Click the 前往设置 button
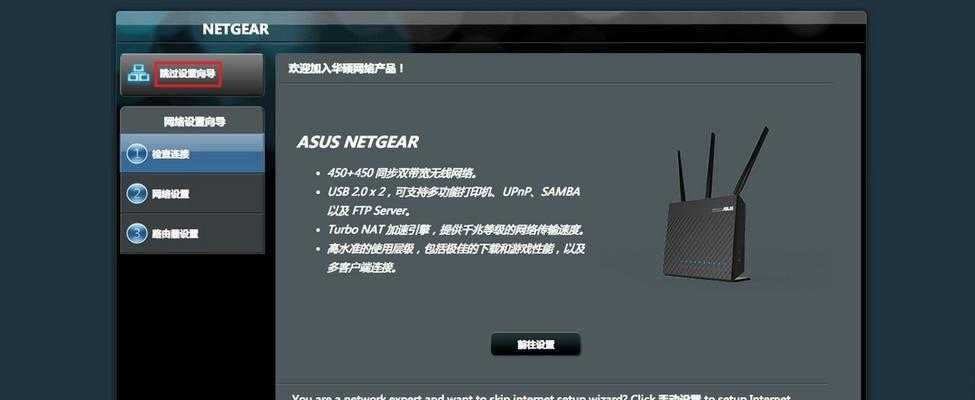This screenshot has height=400, width=975. pyautogui.click(x=535, y=344)
